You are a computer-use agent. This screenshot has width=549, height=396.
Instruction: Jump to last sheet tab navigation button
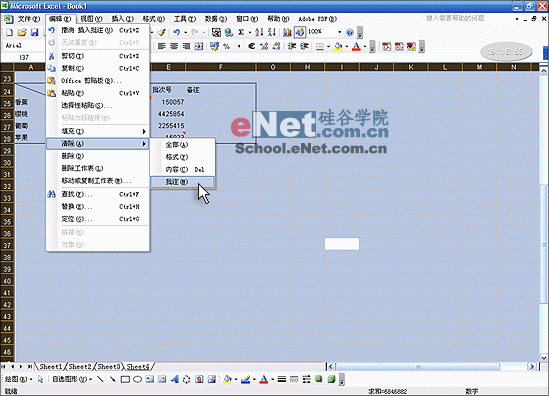coord(30,367)
